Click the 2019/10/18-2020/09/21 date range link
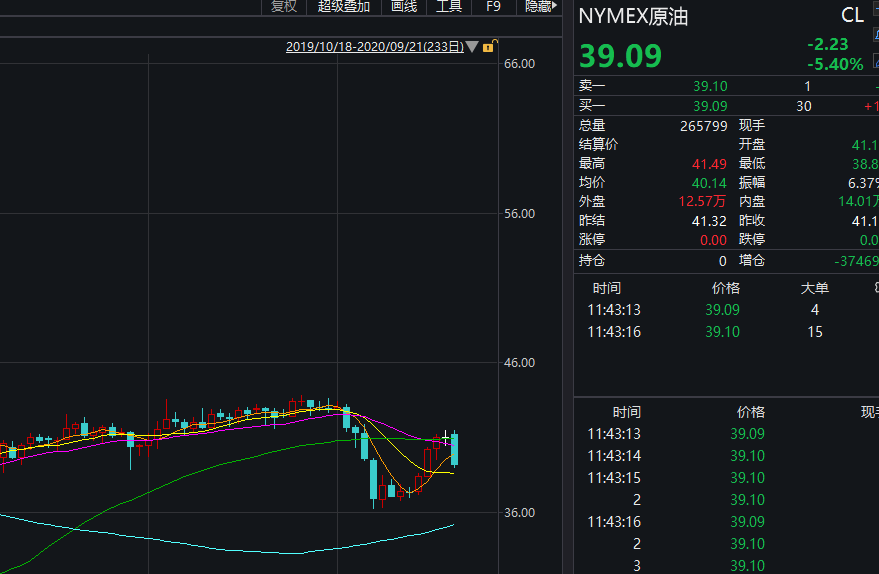Image resolution: width=879 pixels, height=574 pixels. point(374,46)
